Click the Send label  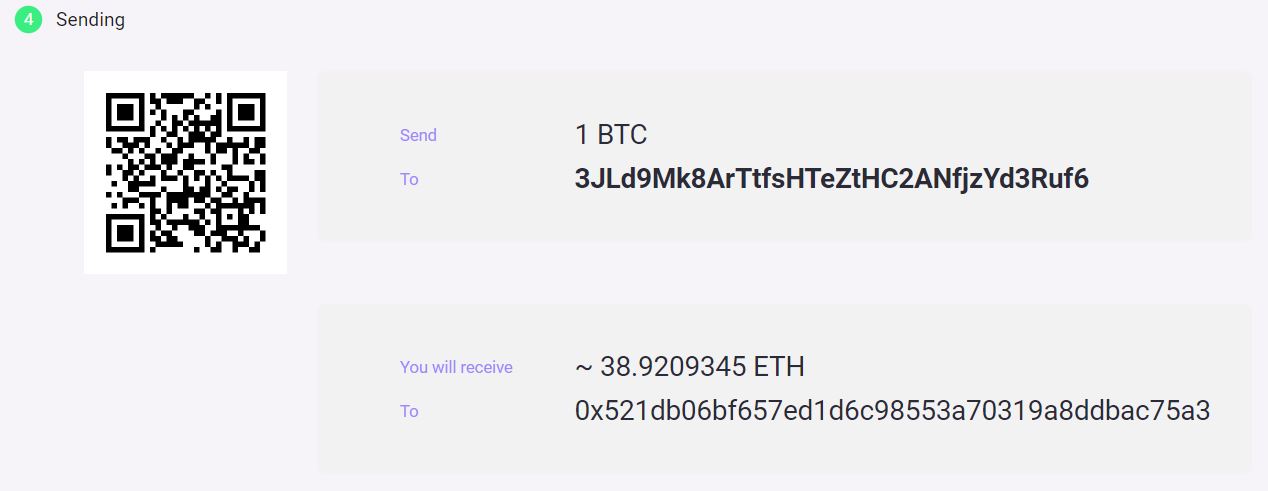coord(418,135)
